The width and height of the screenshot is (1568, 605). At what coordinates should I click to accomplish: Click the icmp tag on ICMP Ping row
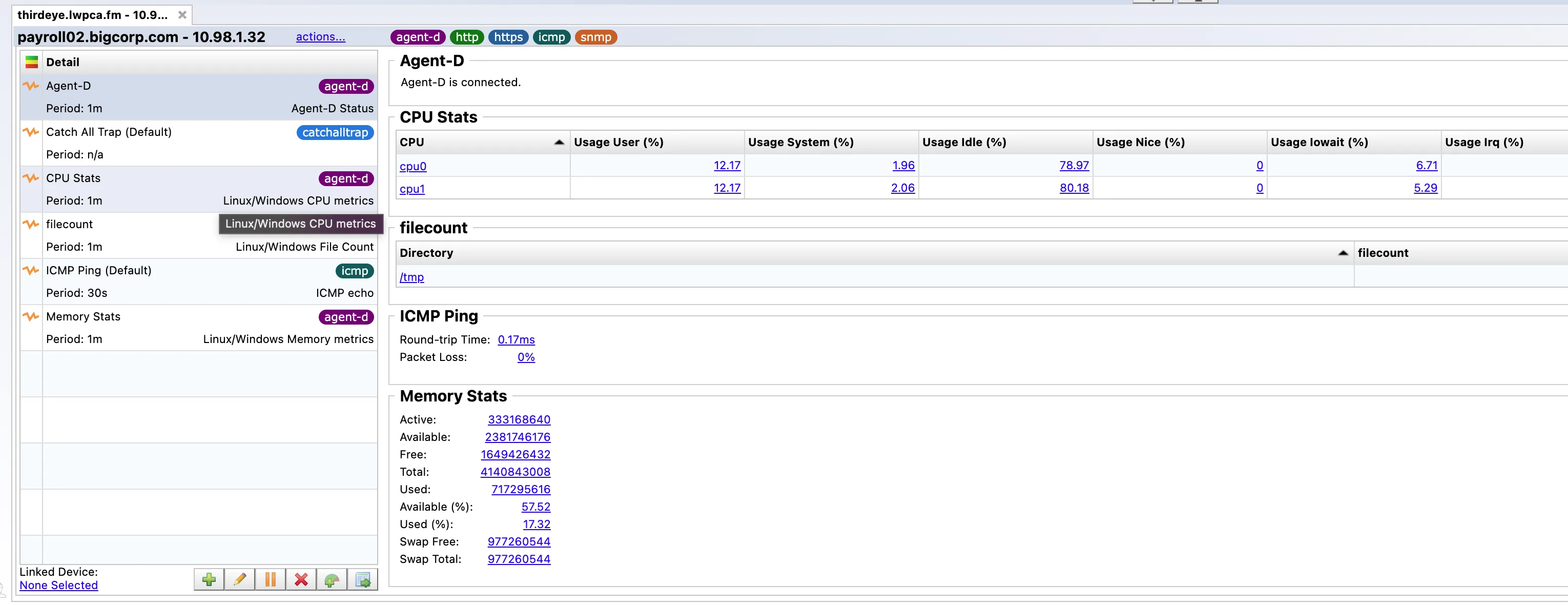point(354,271)
